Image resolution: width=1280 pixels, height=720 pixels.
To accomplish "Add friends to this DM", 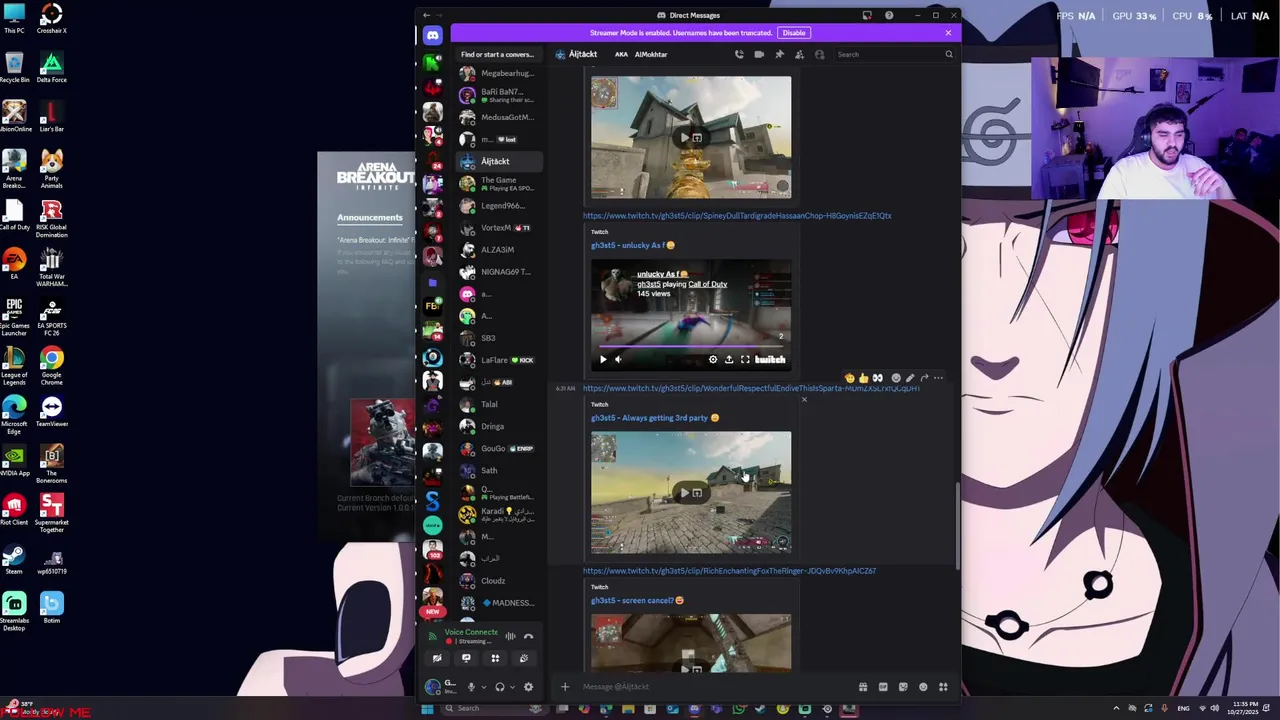I will [799, 54].
